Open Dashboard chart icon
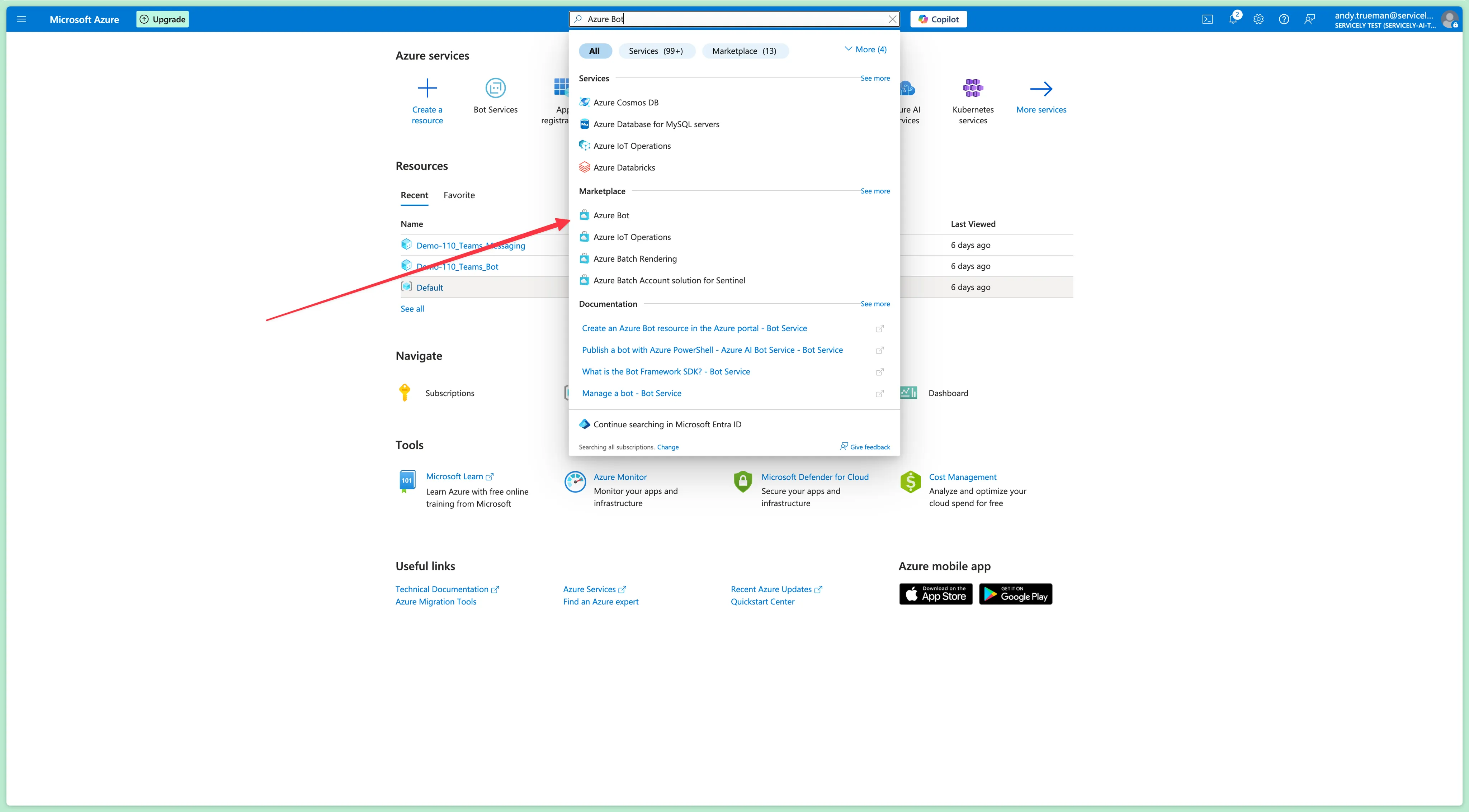Image resolution: width=1469 pixels, height=812 pixels. (909, 393)
